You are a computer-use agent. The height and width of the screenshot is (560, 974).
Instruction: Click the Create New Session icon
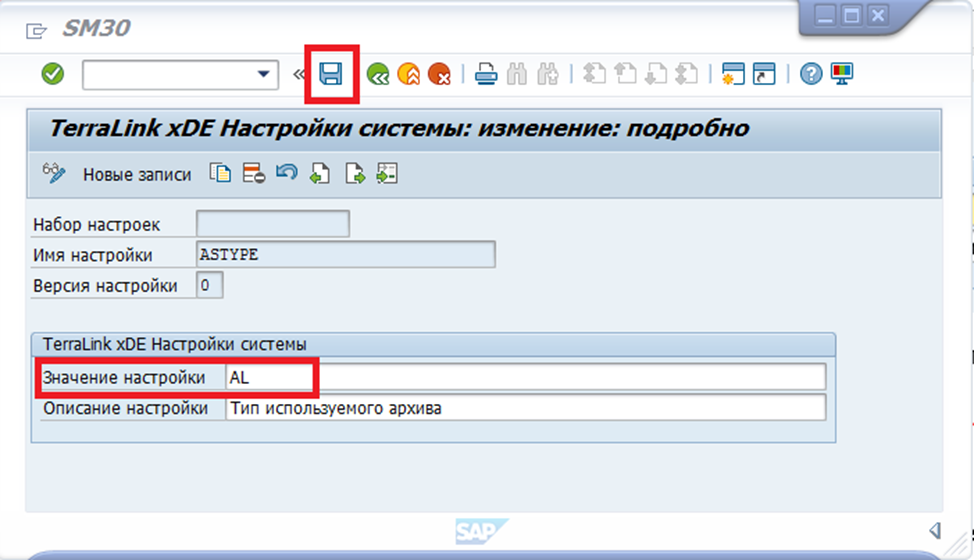[734, 74]
